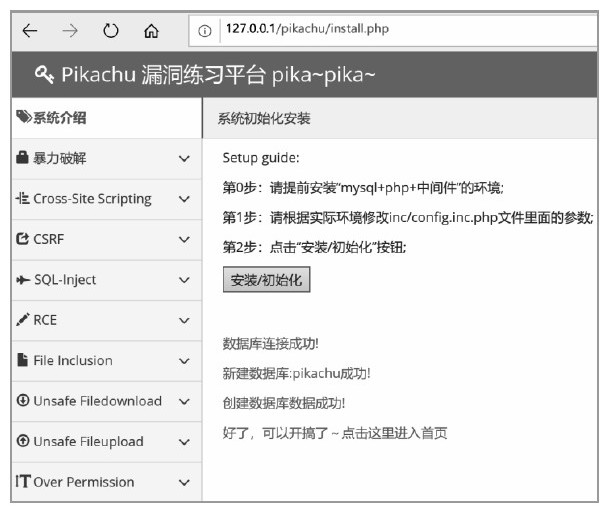Select the File Inclusion menu entry
Viewport: 608px width, 508px height.
[x=107, y=361]
